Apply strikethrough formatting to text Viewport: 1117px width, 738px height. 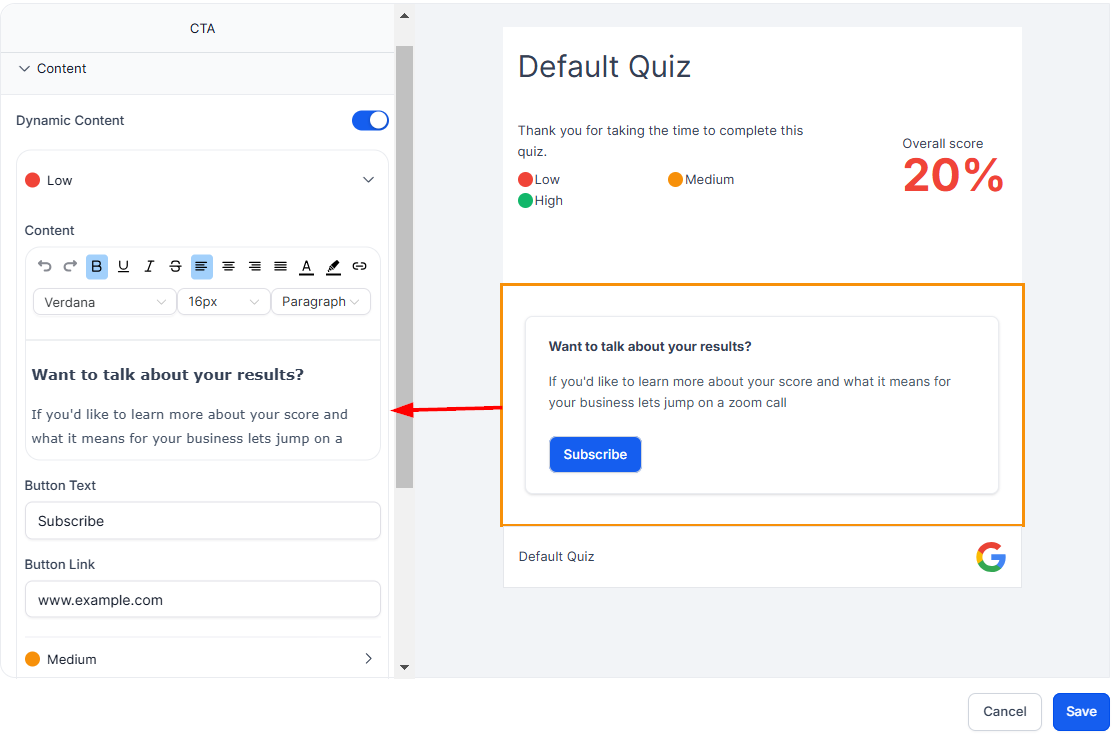176,266
